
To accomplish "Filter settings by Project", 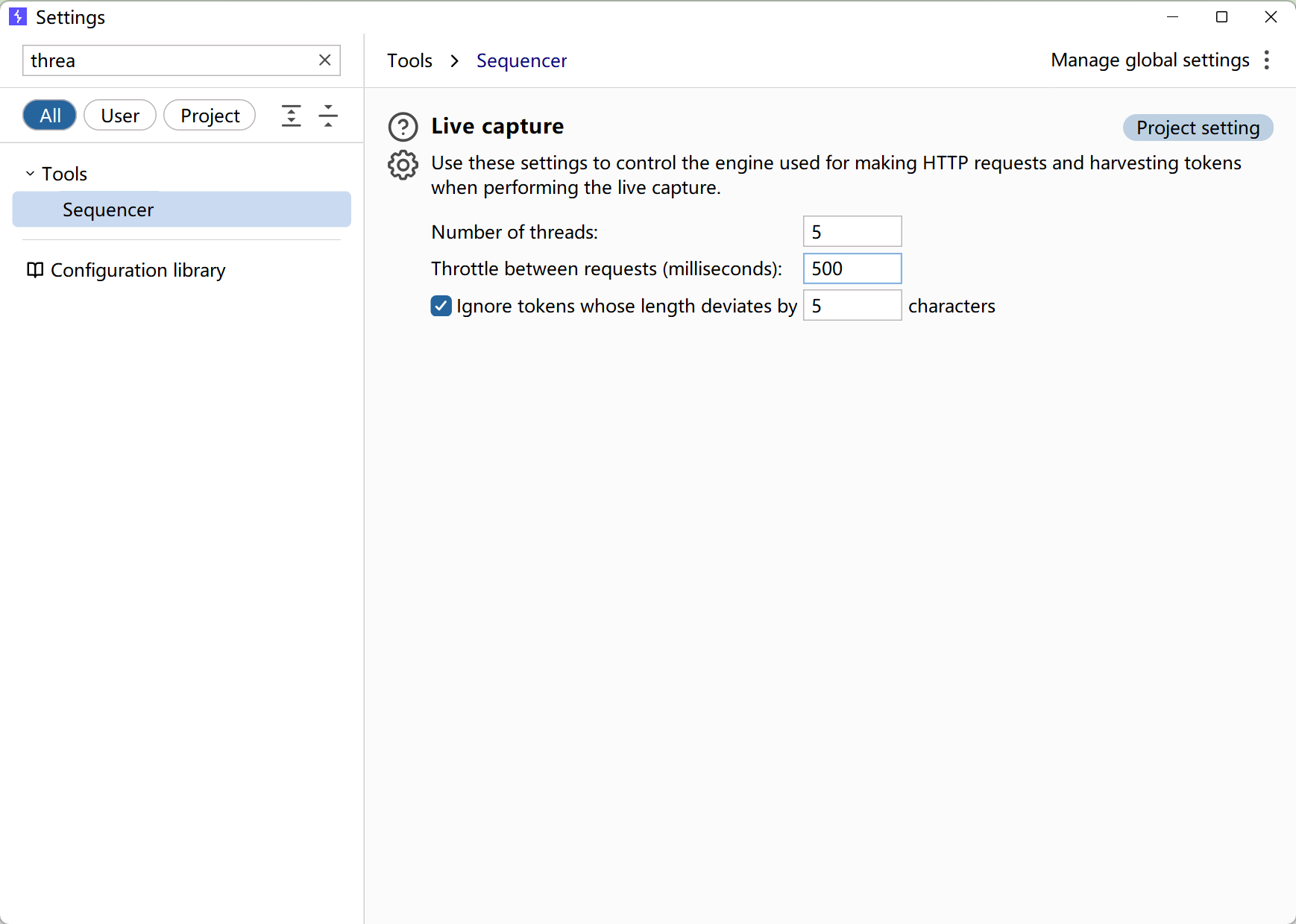I will coord(210,116).
